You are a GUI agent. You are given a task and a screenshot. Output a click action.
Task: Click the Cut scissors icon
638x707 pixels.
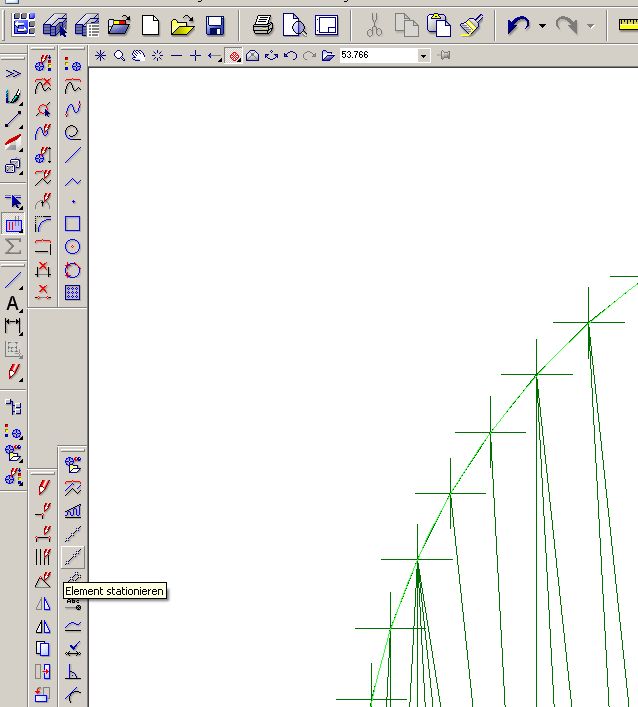point(374,25)
